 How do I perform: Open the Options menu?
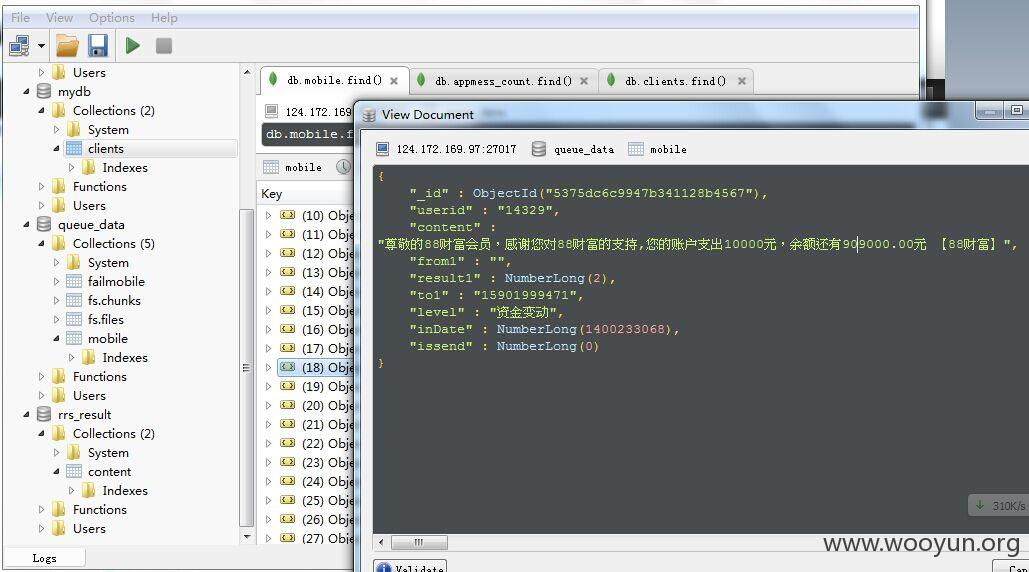tap(112, 18)
